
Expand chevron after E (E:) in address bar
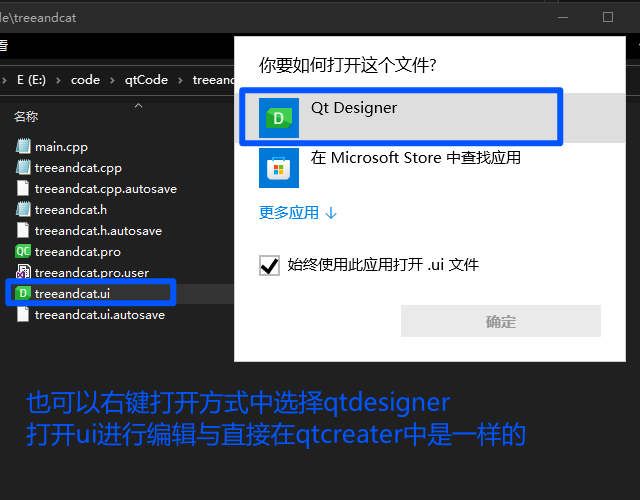click(58, 80)
